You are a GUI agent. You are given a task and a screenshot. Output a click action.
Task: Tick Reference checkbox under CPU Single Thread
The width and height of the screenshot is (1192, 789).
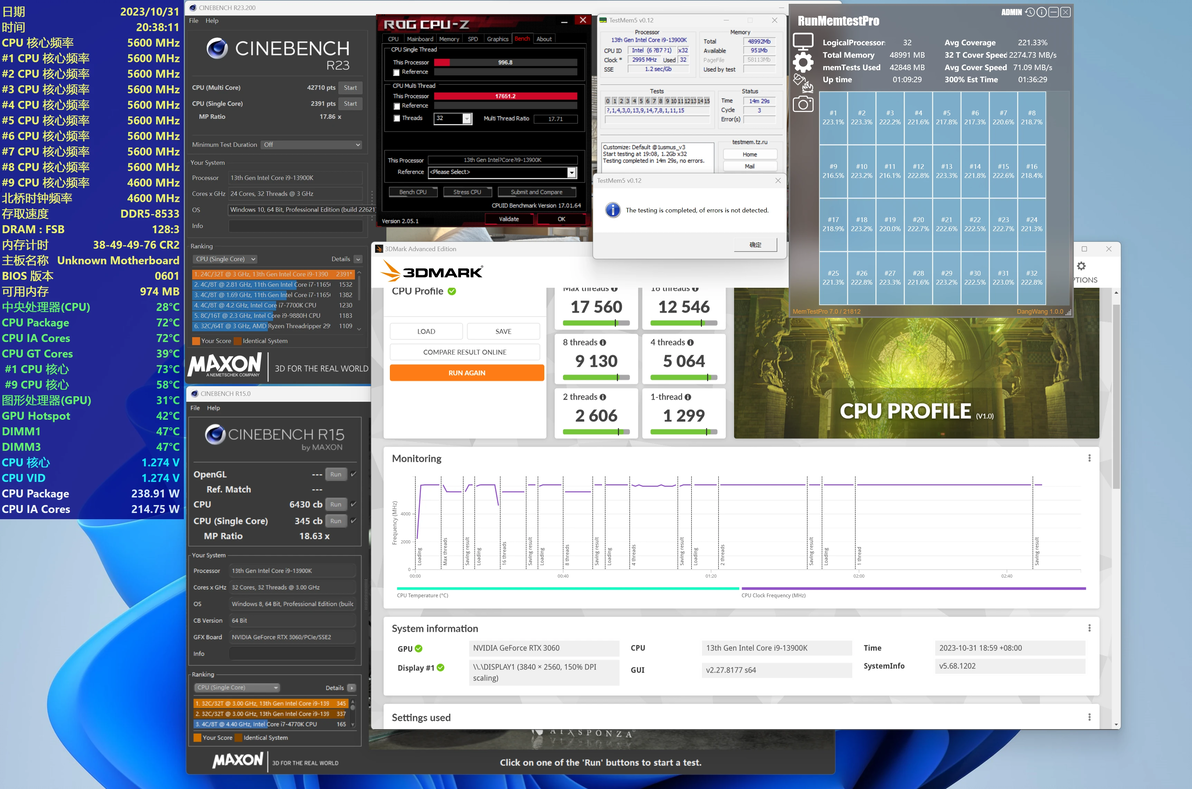click(396, 72)
